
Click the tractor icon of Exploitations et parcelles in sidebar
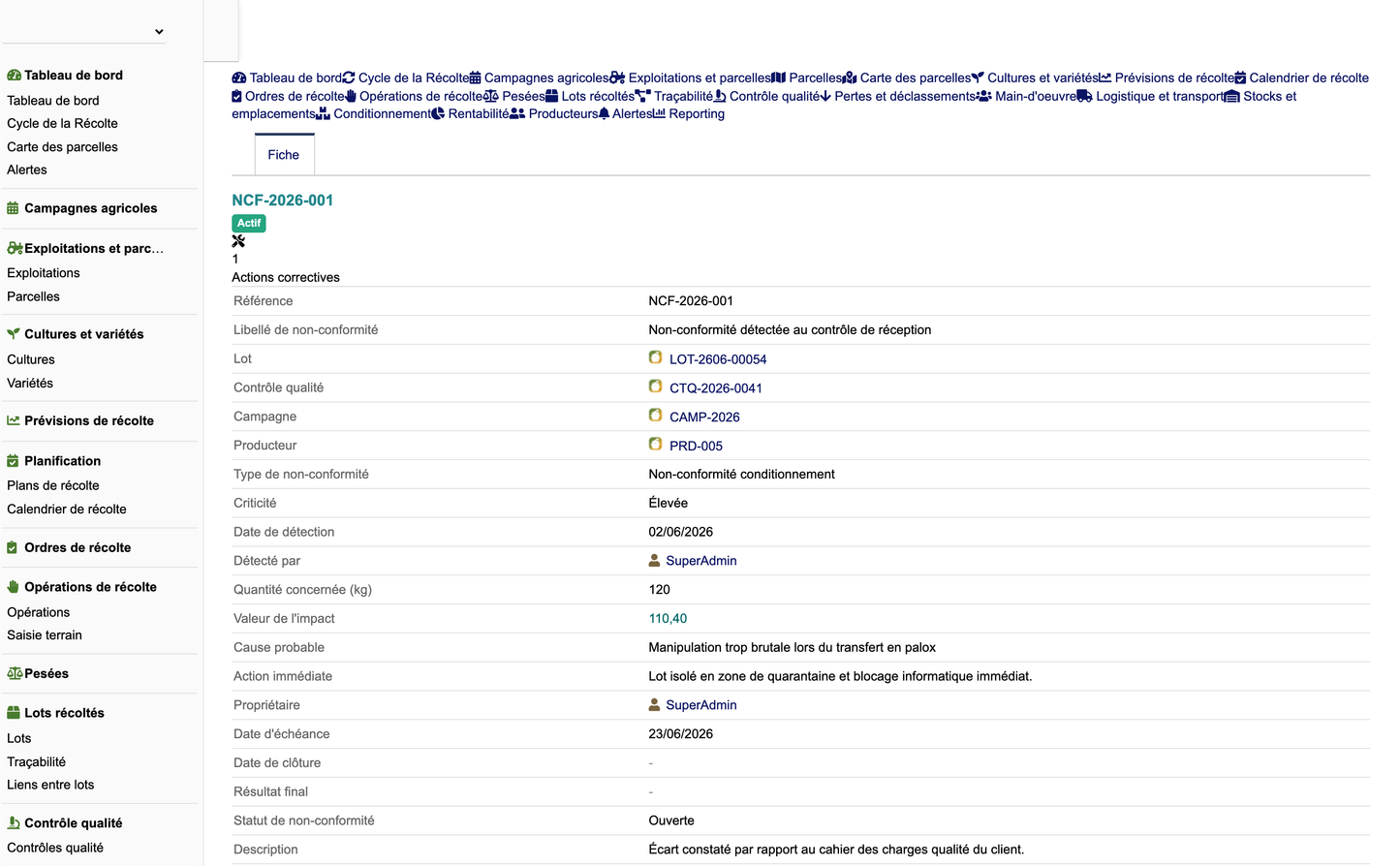(15, 248)
